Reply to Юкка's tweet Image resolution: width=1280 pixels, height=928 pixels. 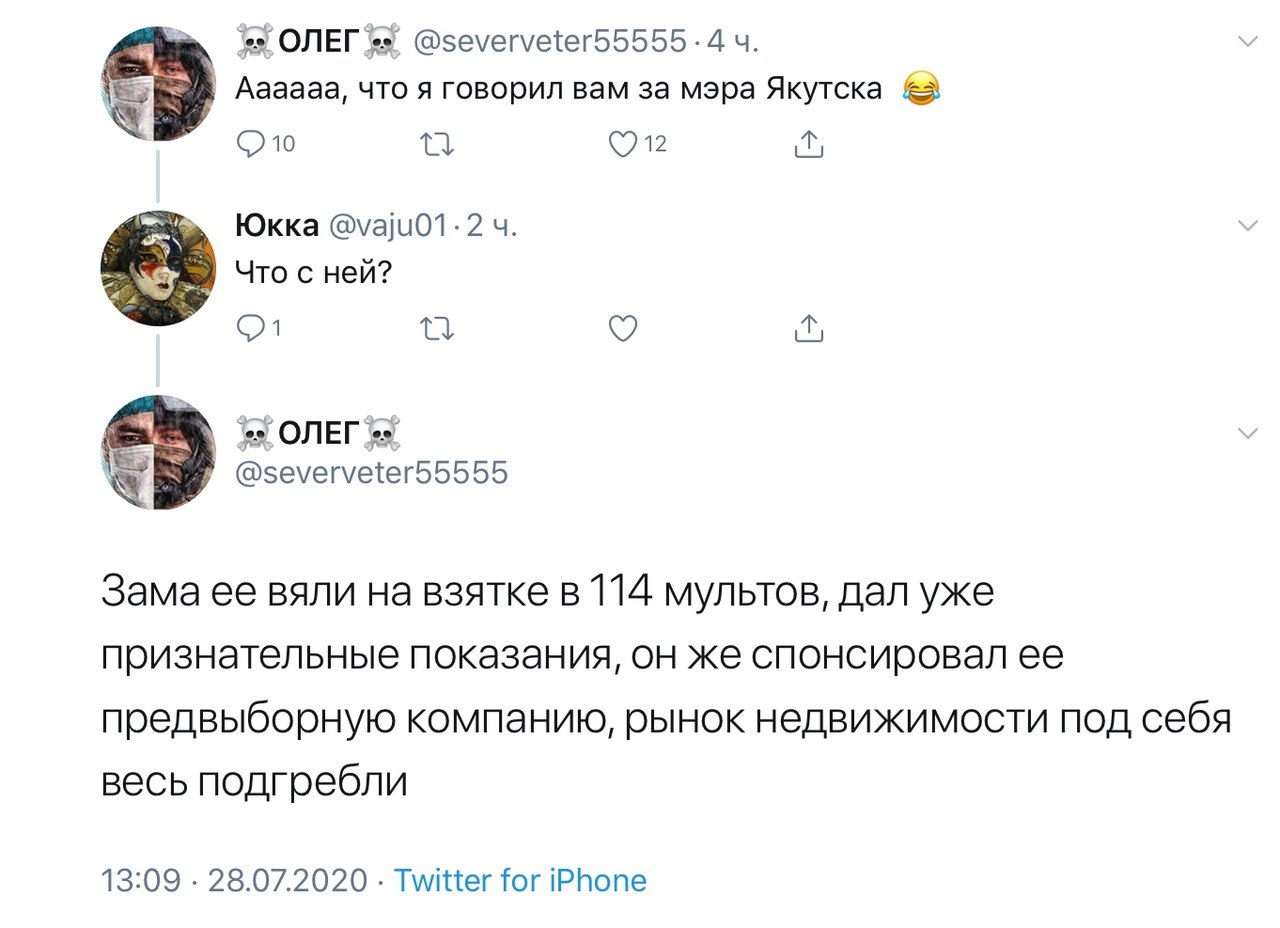[250, 328]
